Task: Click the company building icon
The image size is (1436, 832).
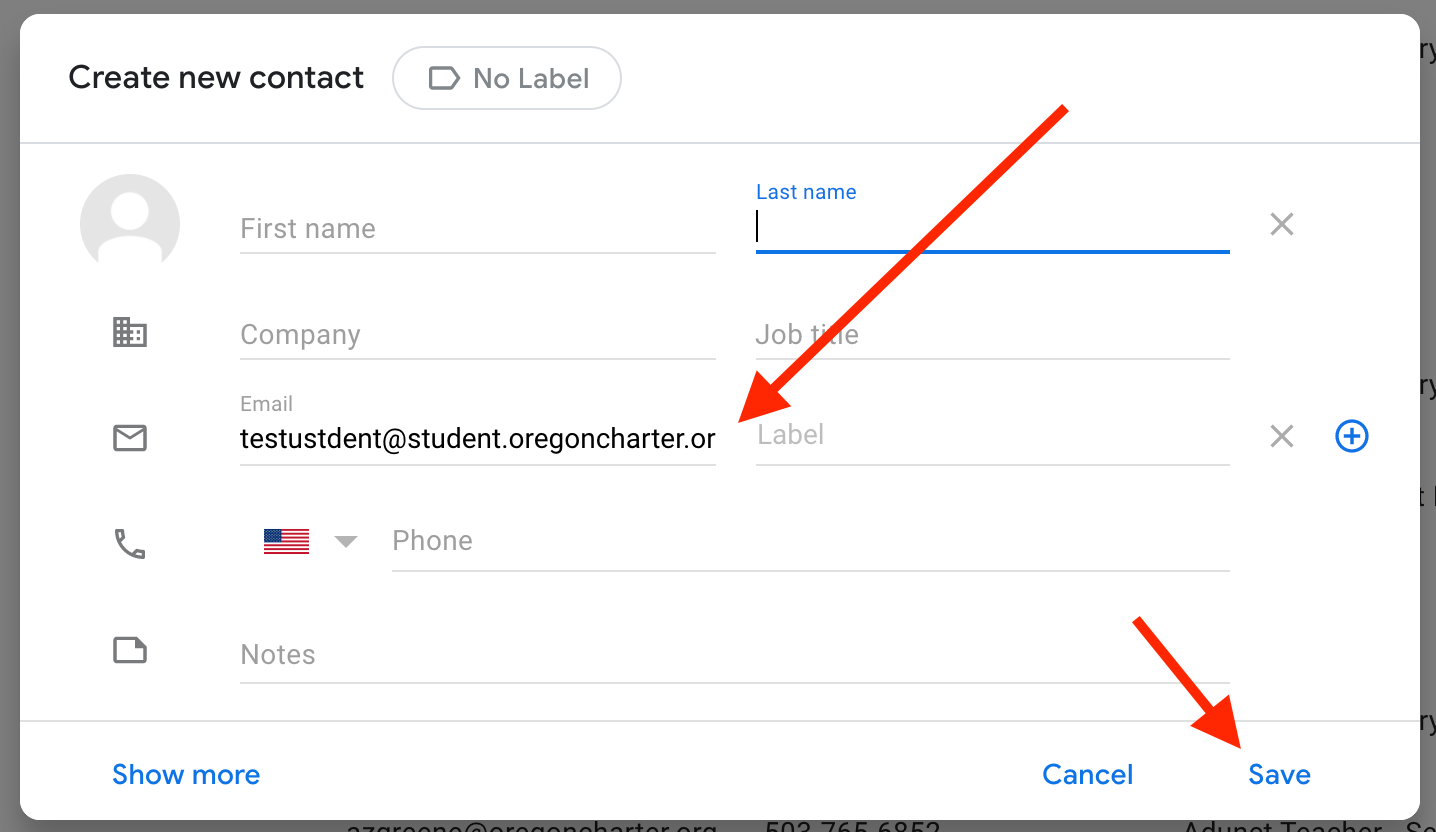Action: [x=130, y=332]
